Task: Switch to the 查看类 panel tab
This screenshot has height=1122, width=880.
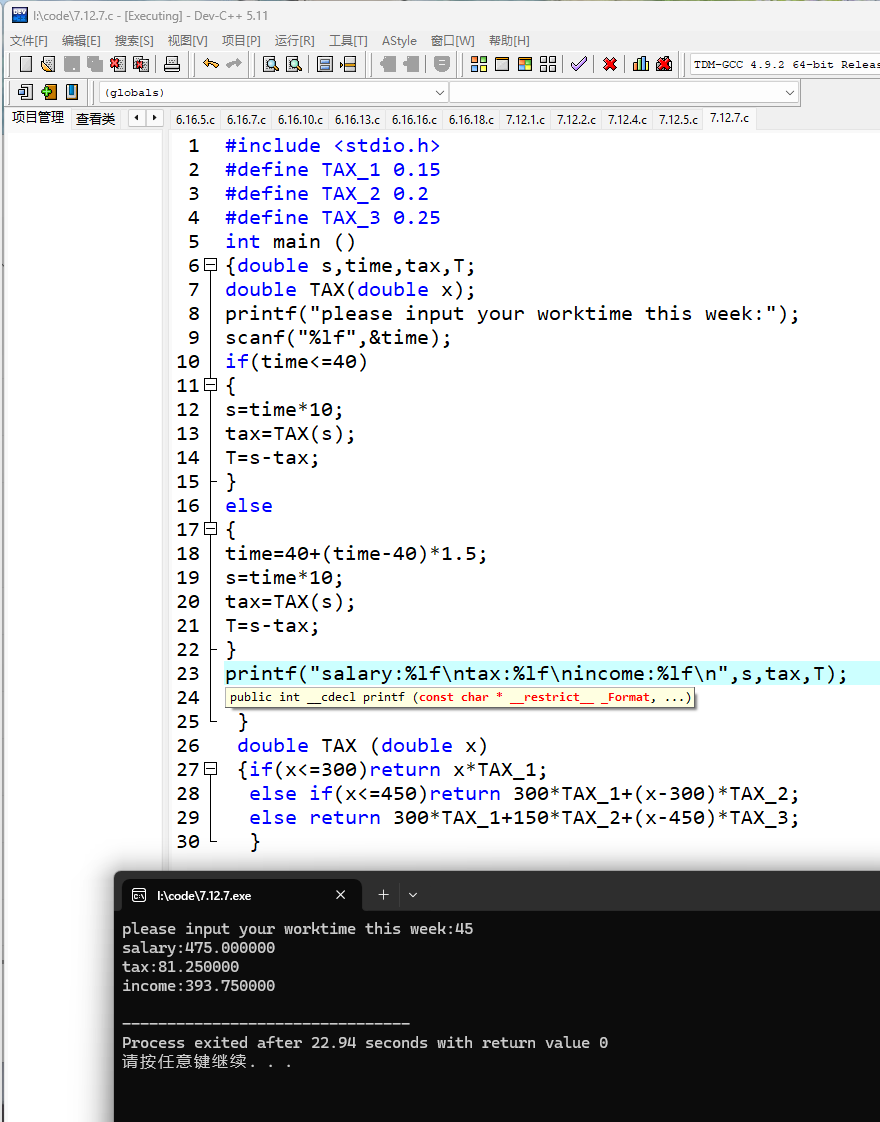Action: click(95, 119)
